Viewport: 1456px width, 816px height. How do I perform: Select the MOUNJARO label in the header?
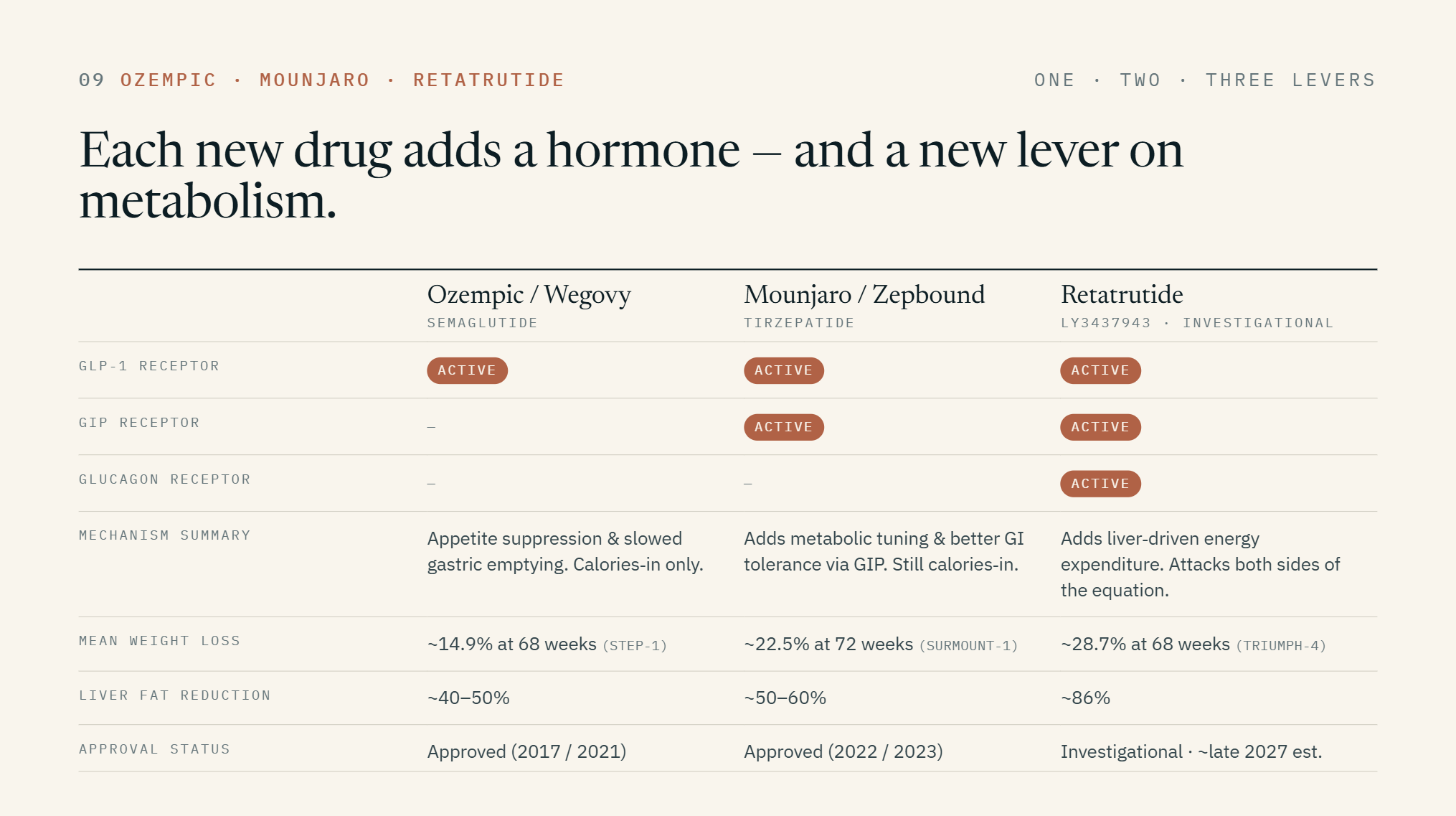(x=314, y=80)
